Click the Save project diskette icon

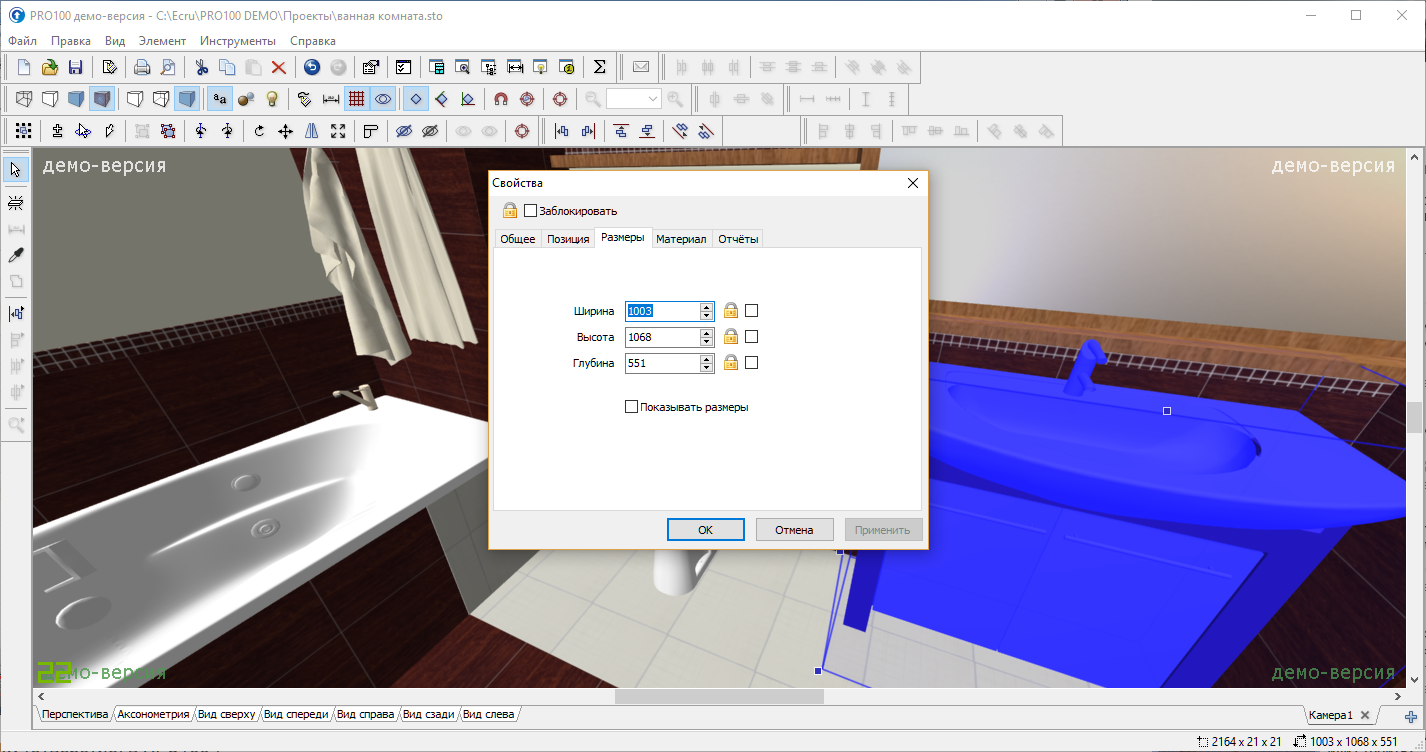click(75, 67)
